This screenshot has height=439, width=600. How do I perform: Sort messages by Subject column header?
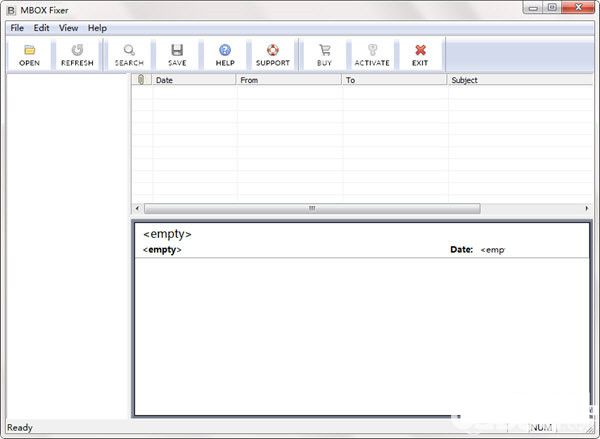520,80
